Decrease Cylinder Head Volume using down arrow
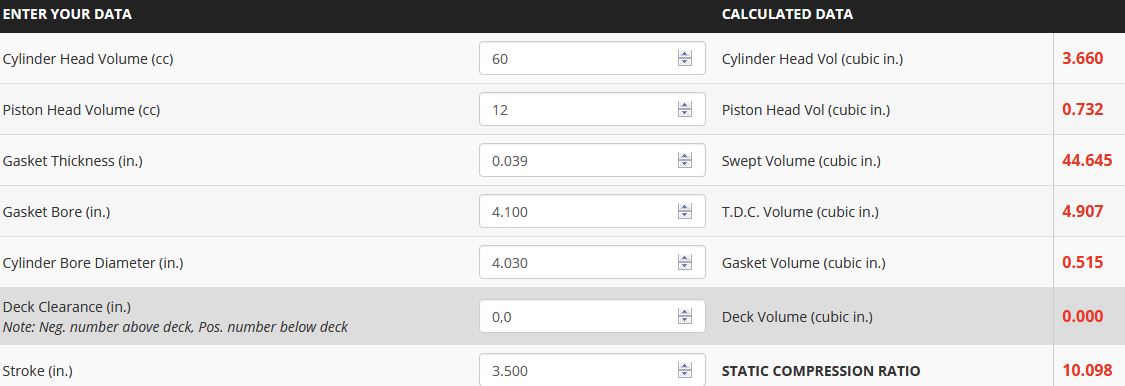This screenshot has width=1125, height=386. pos(684,62)
